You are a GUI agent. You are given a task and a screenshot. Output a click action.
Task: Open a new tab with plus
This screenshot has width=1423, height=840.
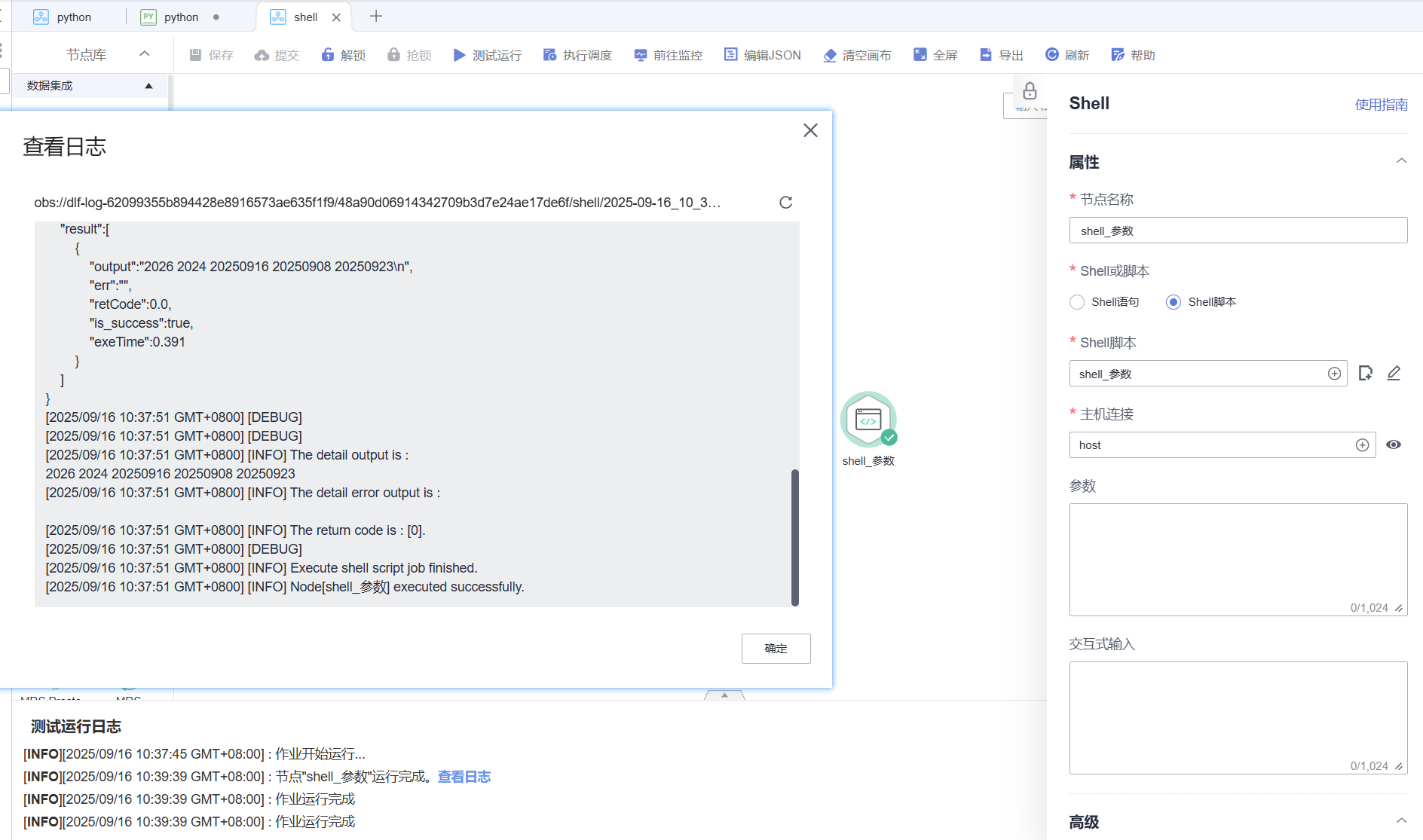click(376, 17)
